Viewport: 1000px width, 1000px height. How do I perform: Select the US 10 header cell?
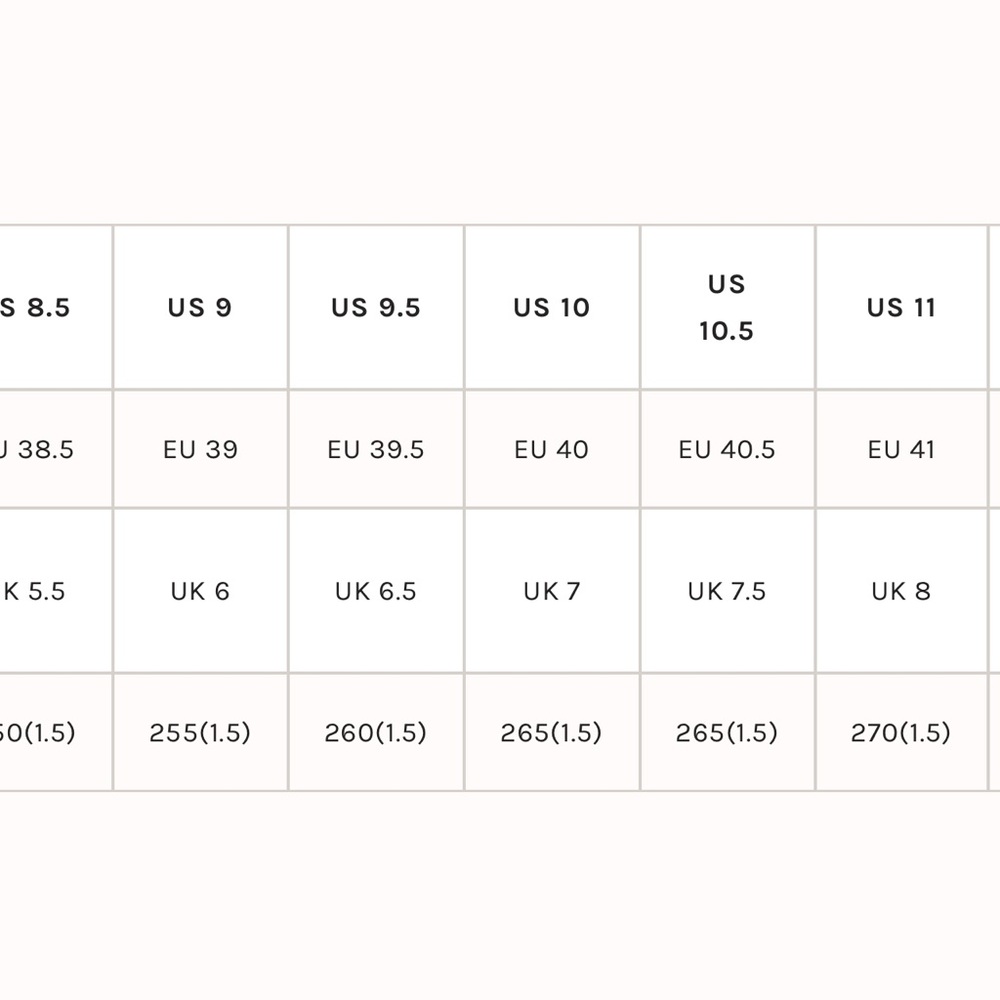[x=552, y=307]
